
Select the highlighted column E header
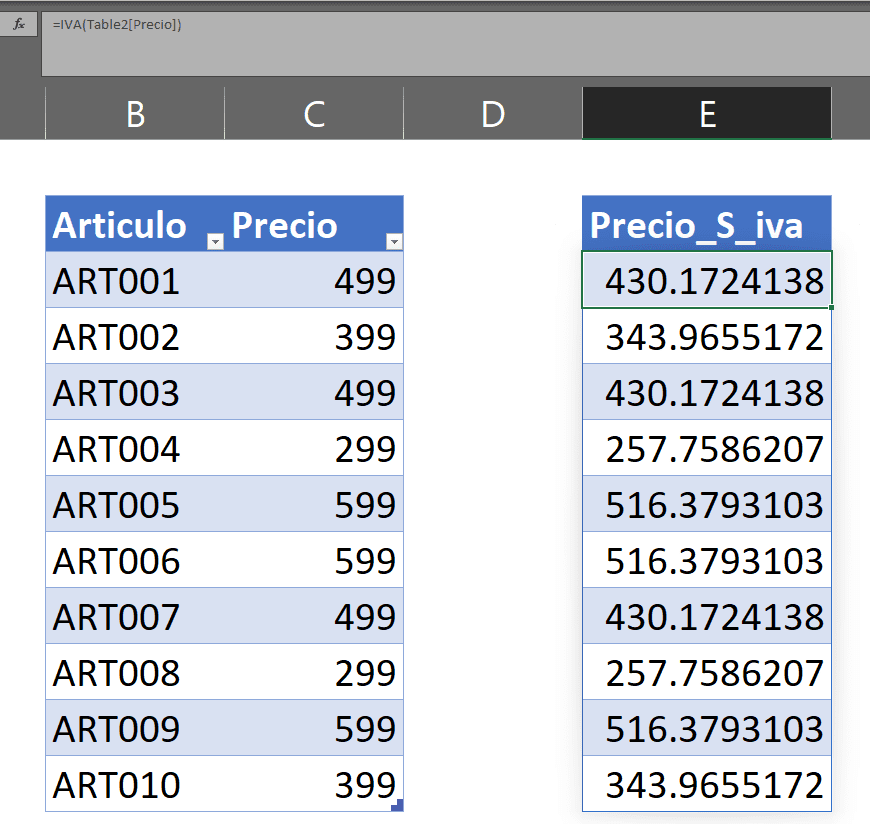707,114
